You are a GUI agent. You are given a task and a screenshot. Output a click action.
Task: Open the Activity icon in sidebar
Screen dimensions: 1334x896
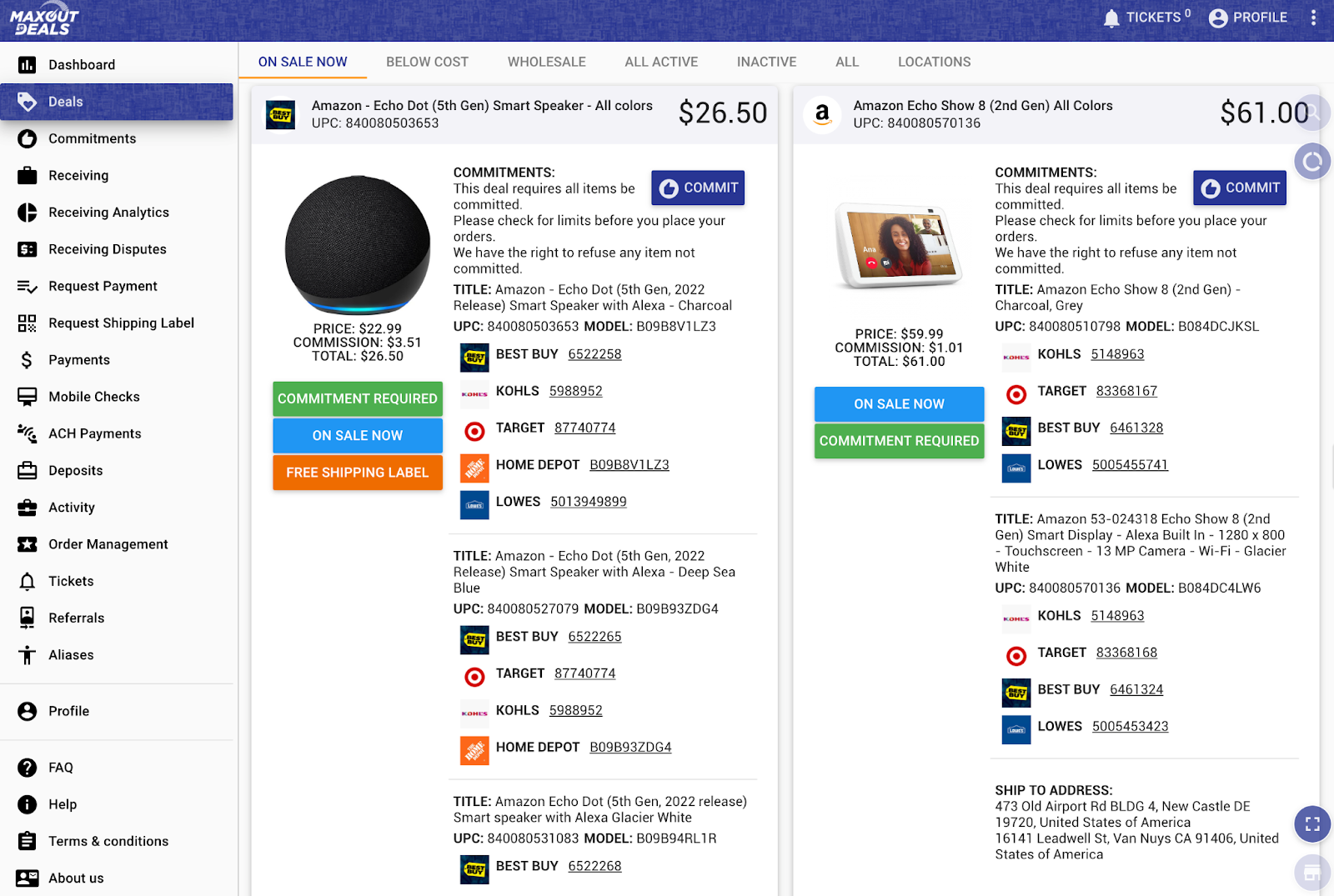[27, 508]
